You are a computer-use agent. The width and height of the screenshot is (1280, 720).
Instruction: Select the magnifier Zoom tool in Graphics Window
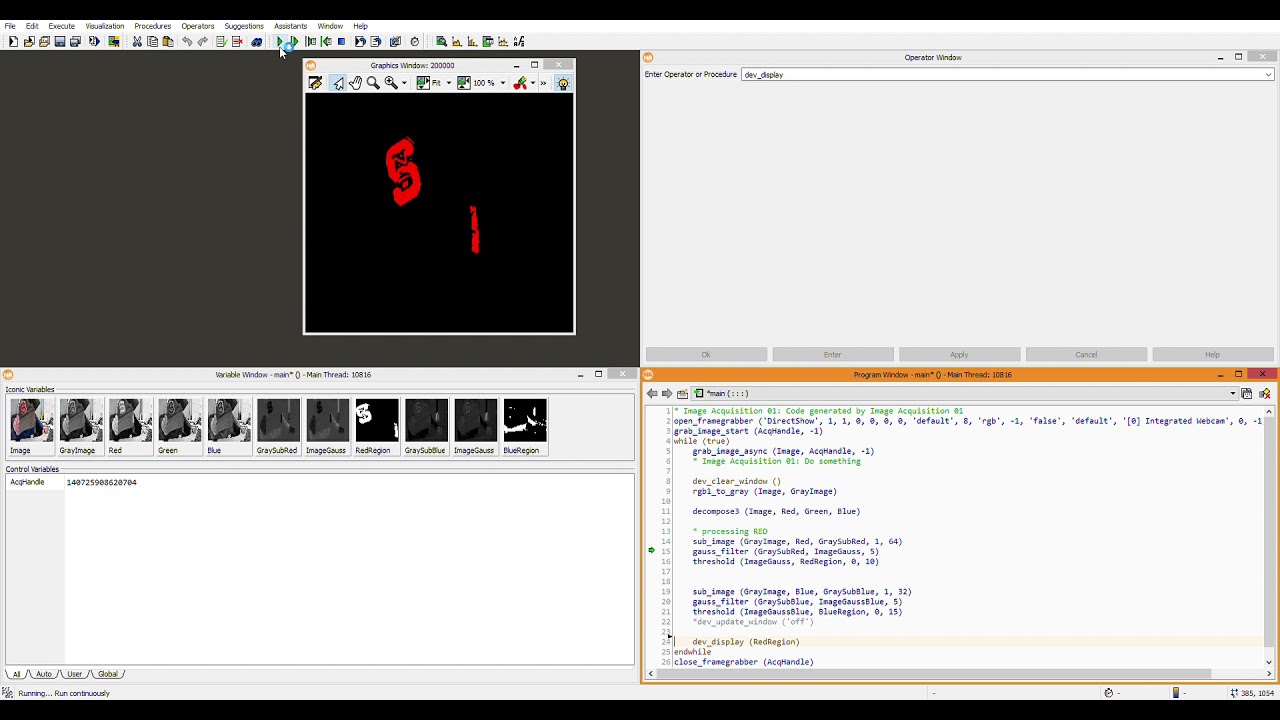pyautogui.click(x=373, y=83)
